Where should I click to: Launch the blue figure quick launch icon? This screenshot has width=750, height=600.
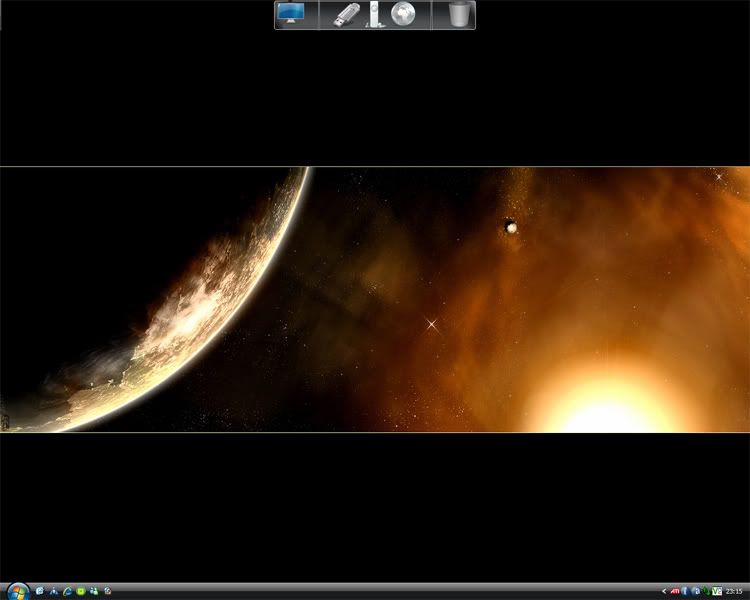54,591
